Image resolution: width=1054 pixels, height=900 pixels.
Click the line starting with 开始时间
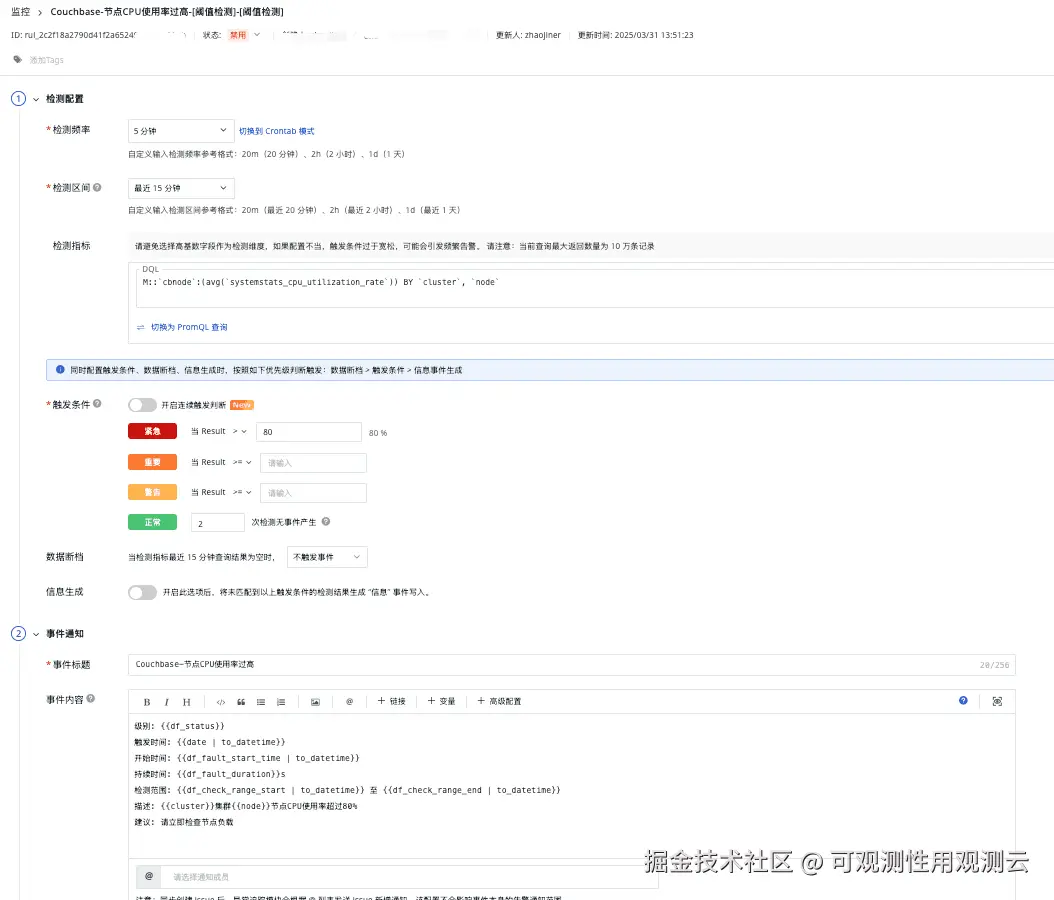coord(247,758)
